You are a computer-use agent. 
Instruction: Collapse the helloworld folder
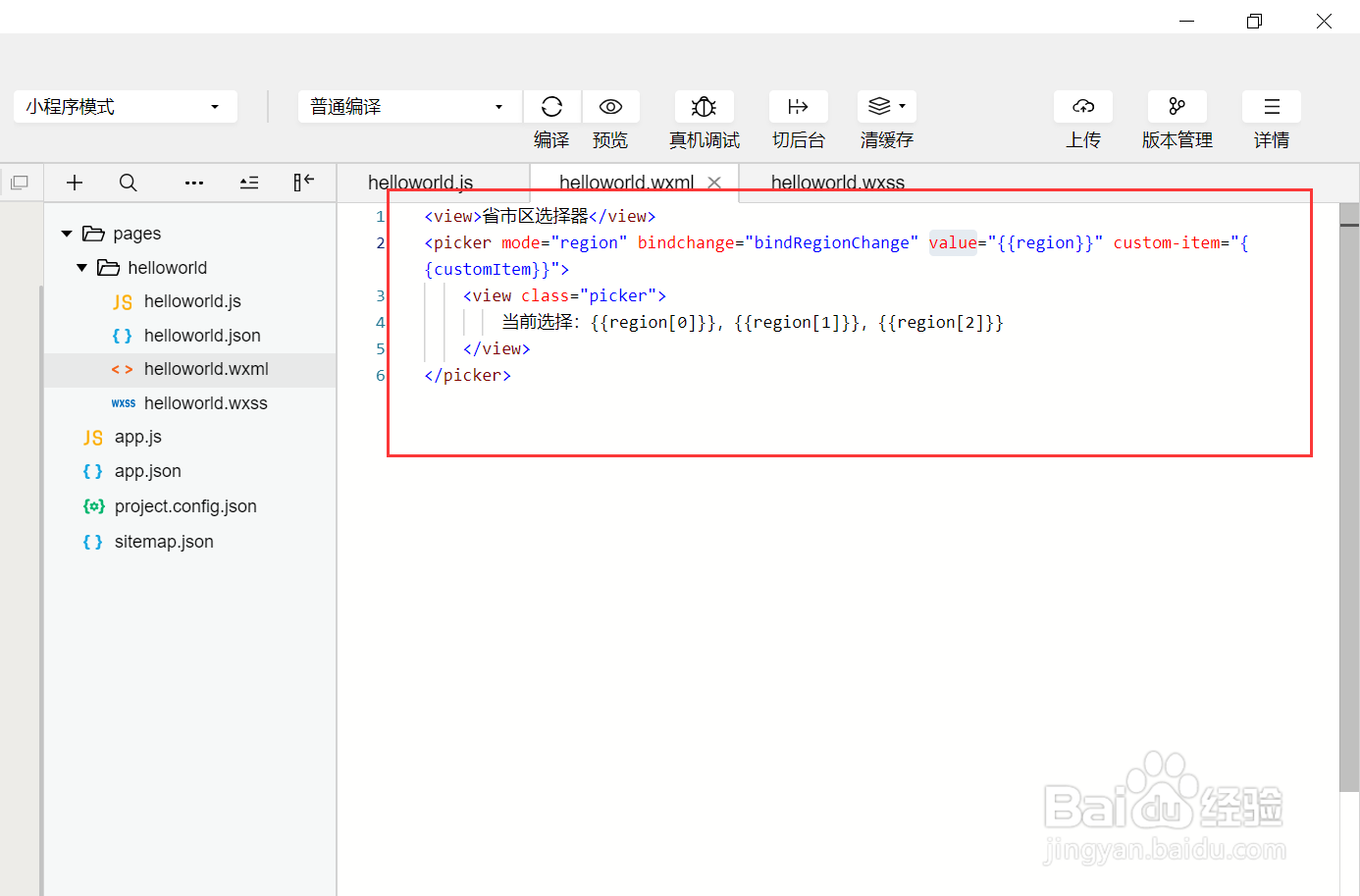[81, 268]
